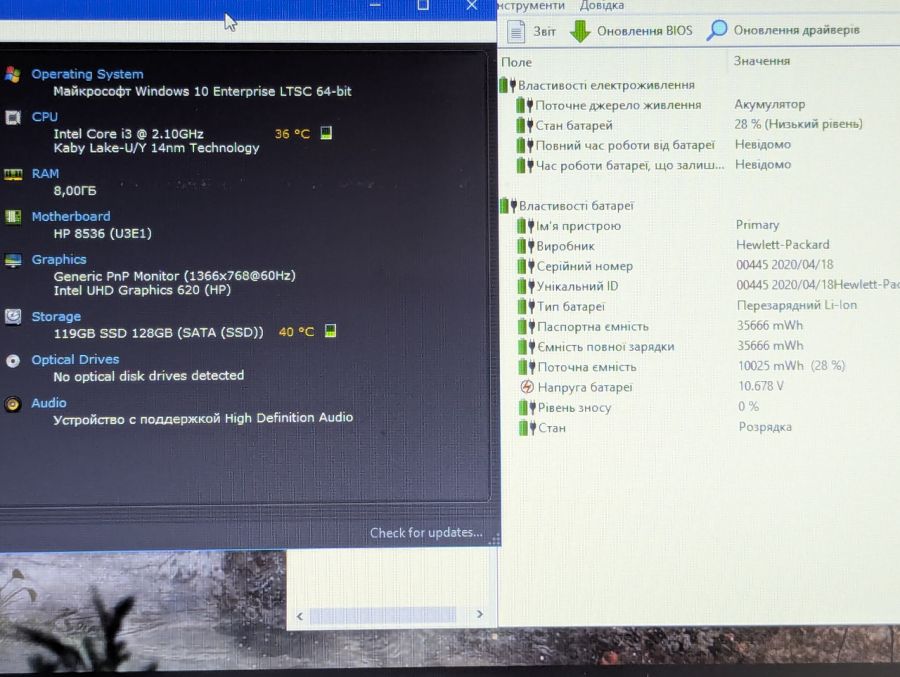
Task: Click the Storage hard disk icon
Action: click(13, 316)
